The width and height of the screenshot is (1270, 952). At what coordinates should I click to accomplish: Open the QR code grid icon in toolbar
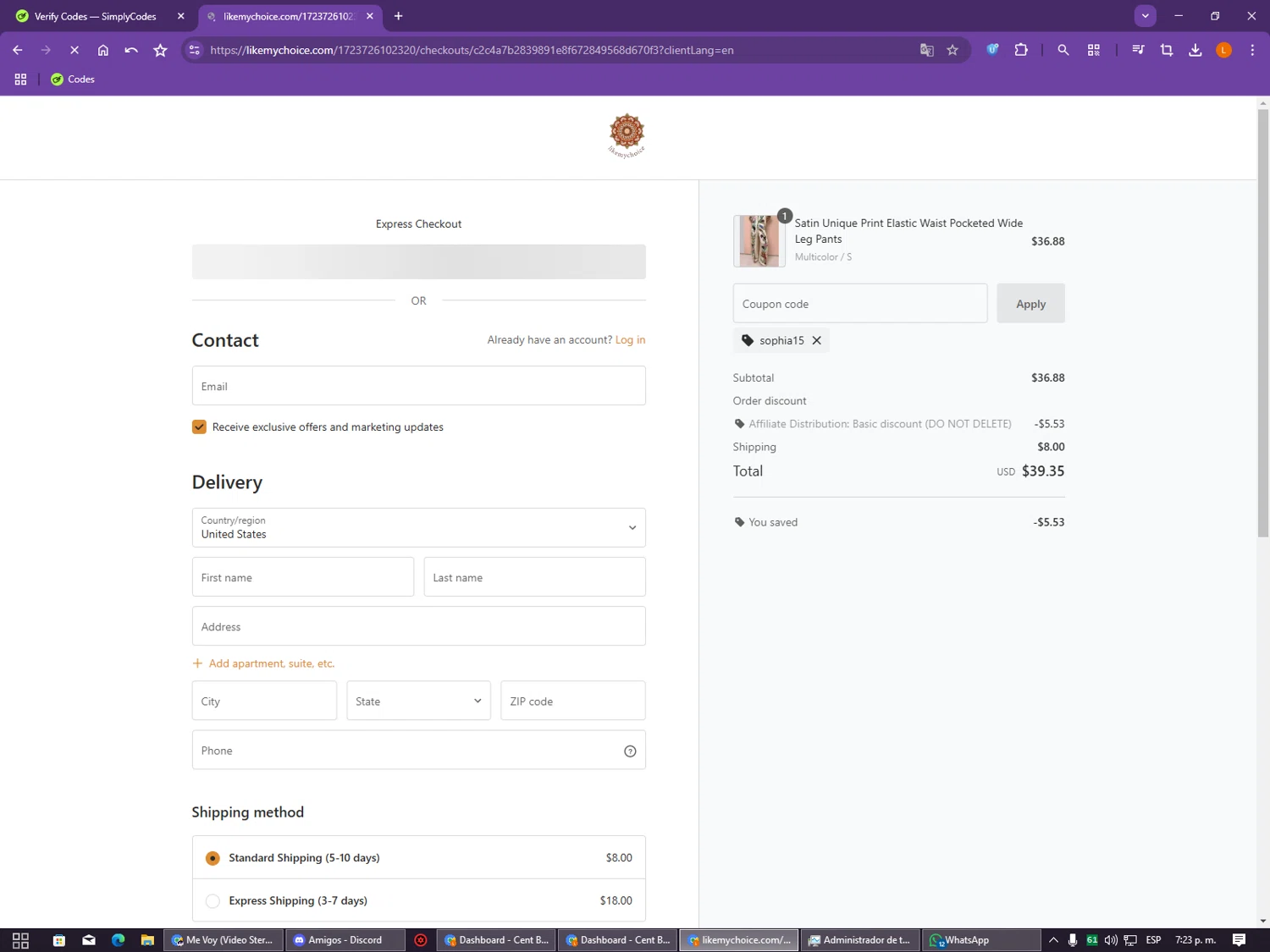click(1094, 50)
